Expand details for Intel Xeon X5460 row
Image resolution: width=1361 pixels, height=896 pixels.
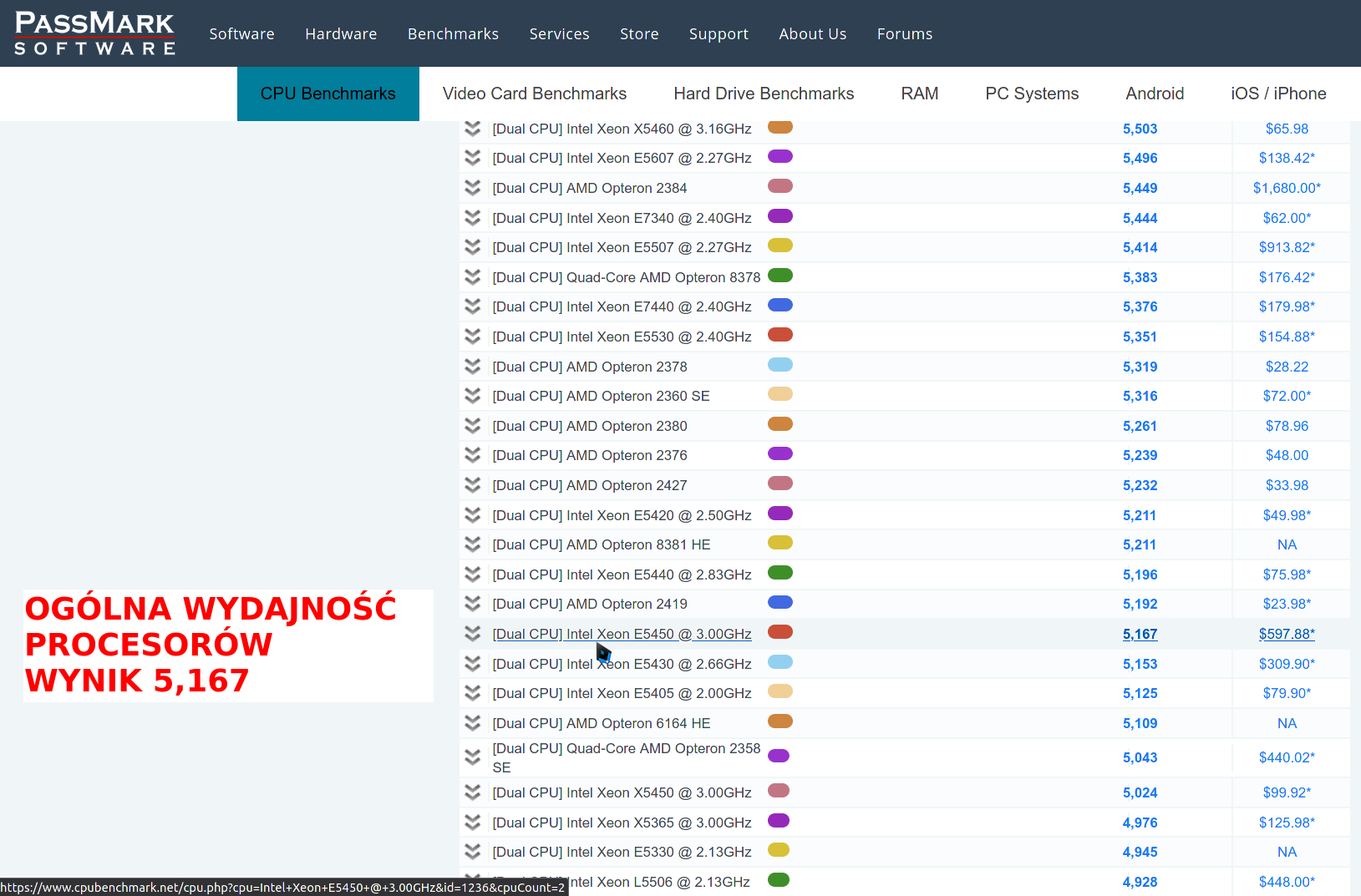point(473,129)
